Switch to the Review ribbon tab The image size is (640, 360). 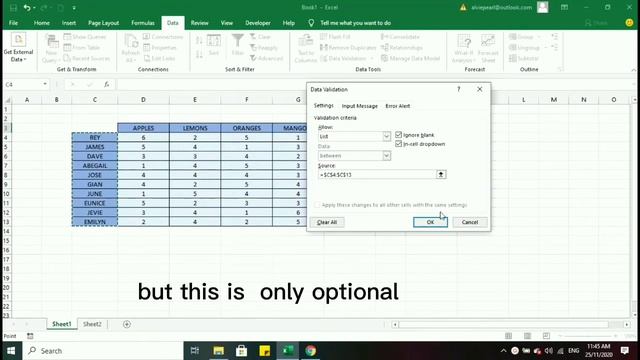pos(200,23)
